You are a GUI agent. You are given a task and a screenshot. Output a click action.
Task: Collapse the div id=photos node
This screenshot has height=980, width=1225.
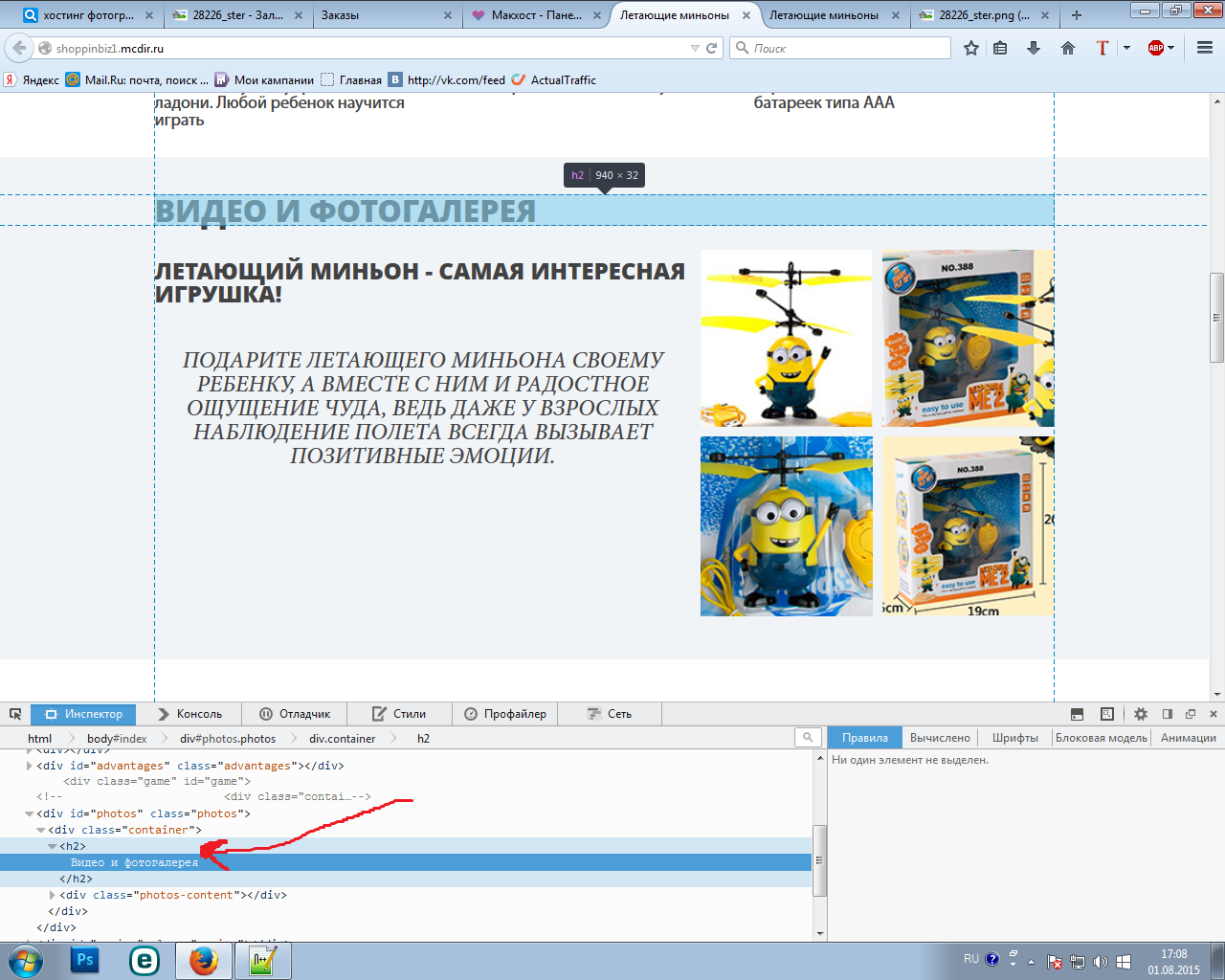29,814
